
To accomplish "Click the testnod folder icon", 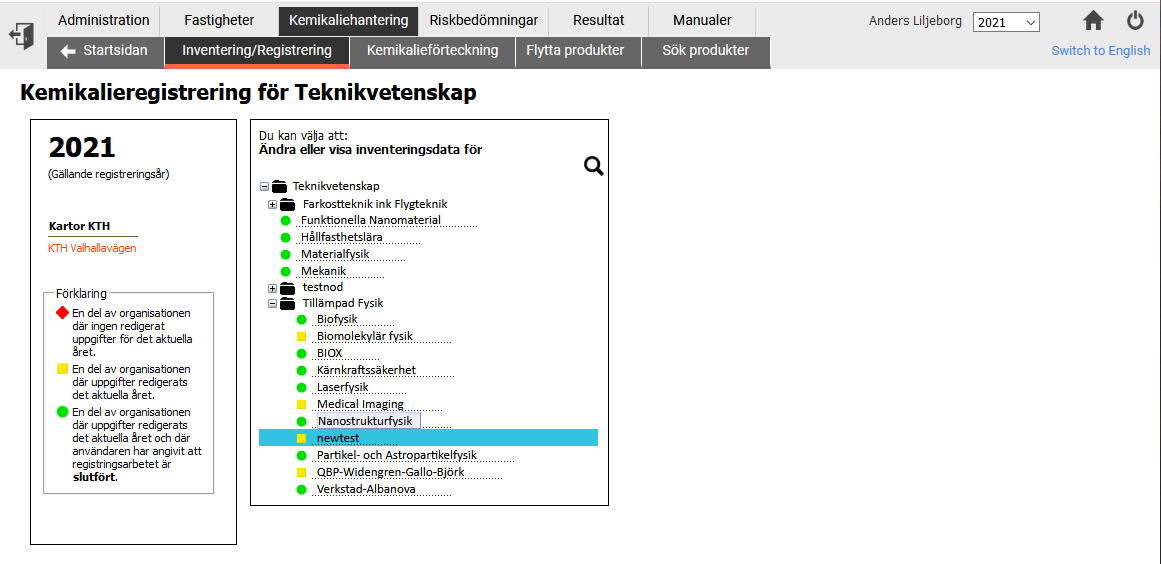I will 287,287.
